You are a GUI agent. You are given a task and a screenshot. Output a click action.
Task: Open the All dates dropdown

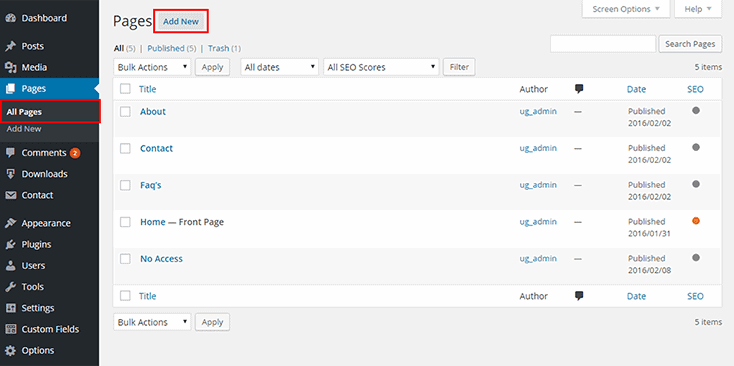279,67
